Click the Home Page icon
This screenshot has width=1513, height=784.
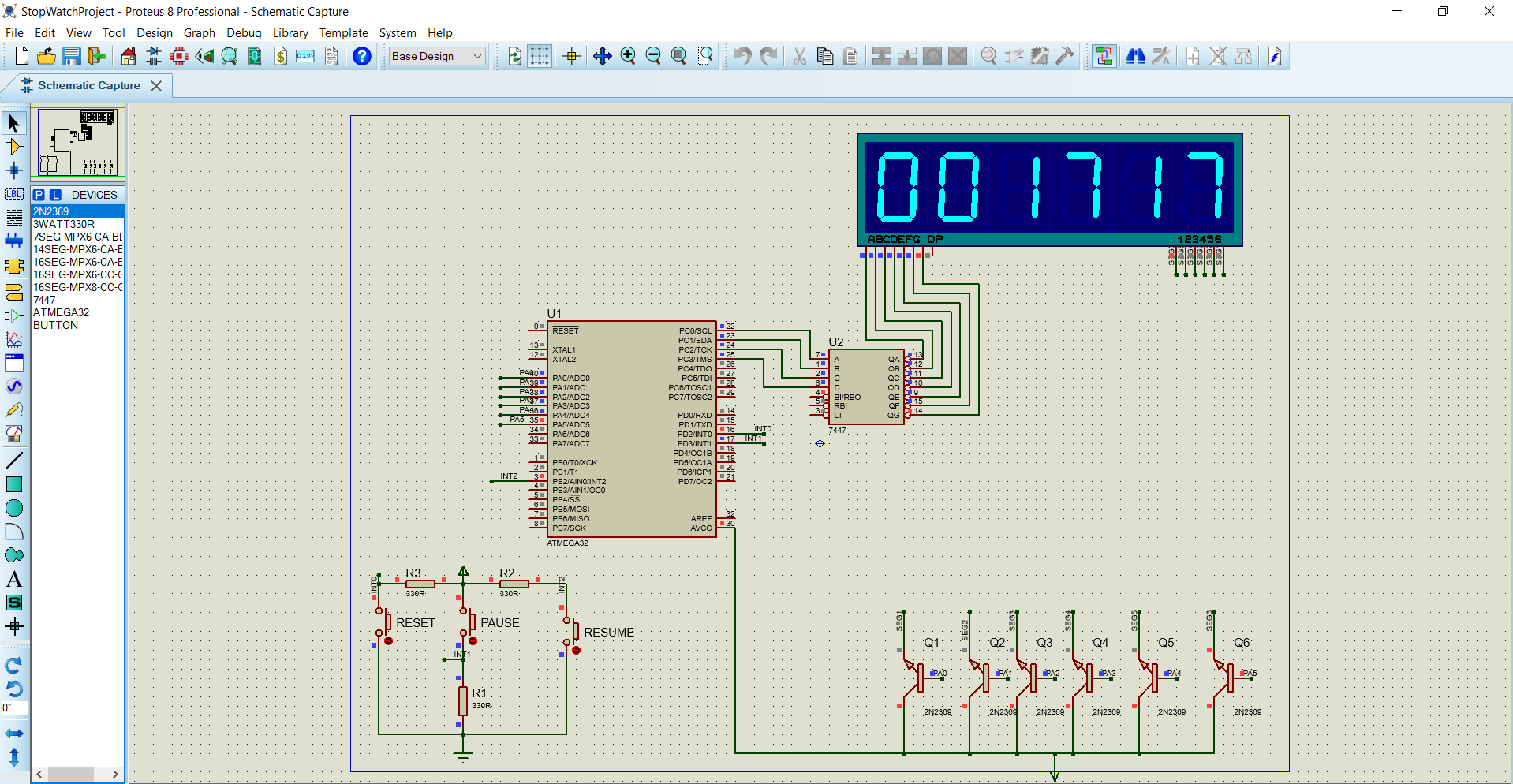tap(127, 56)
